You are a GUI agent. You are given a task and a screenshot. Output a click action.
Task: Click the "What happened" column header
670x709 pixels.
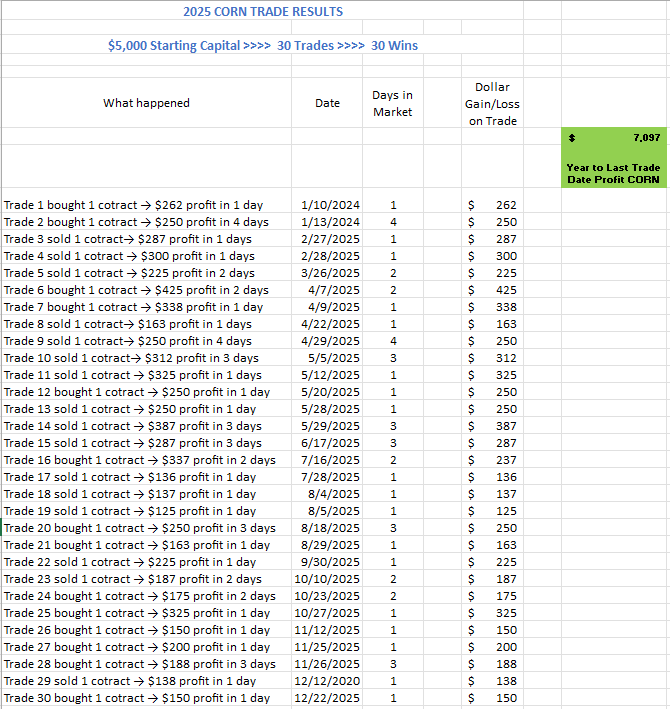pos(146,103)
